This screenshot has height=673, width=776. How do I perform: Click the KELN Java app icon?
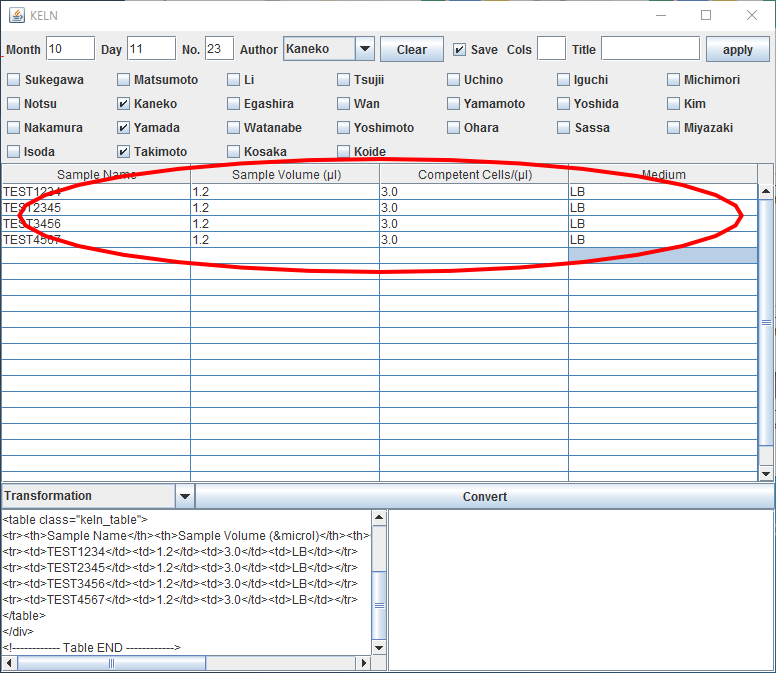[x=17, y=15]
